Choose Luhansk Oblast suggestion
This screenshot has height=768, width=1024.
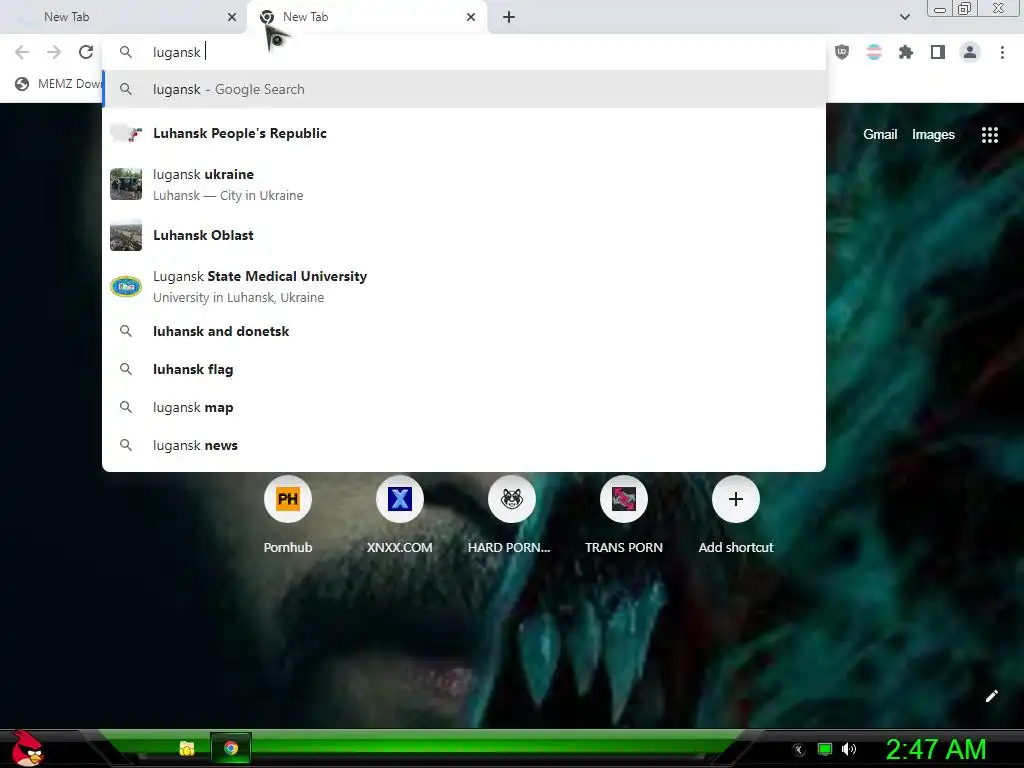pos(464,235)
